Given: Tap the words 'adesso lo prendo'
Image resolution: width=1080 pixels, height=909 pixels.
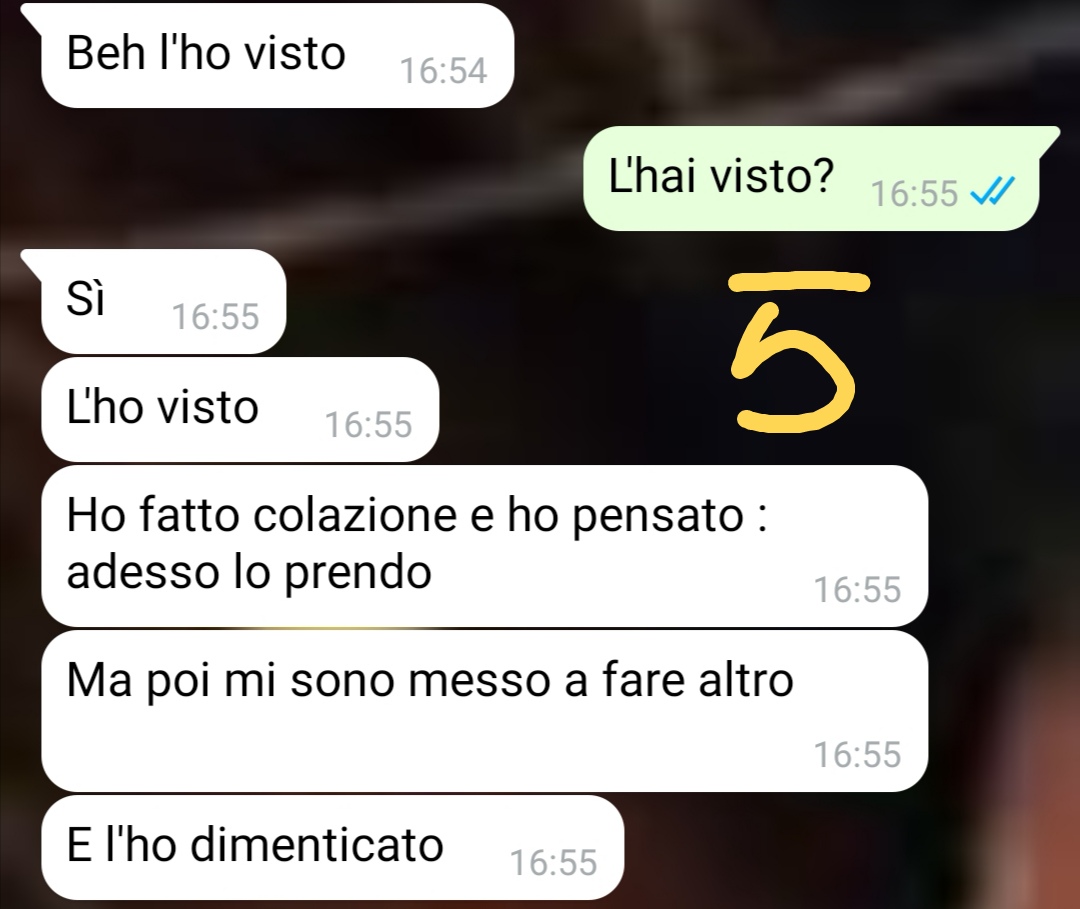Looking at the screenshot, I should tap(249, 572).
